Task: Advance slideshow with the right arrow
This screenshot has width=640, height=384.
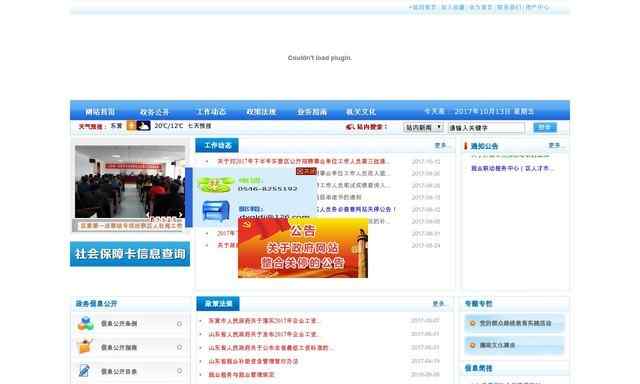Action: 180,215
